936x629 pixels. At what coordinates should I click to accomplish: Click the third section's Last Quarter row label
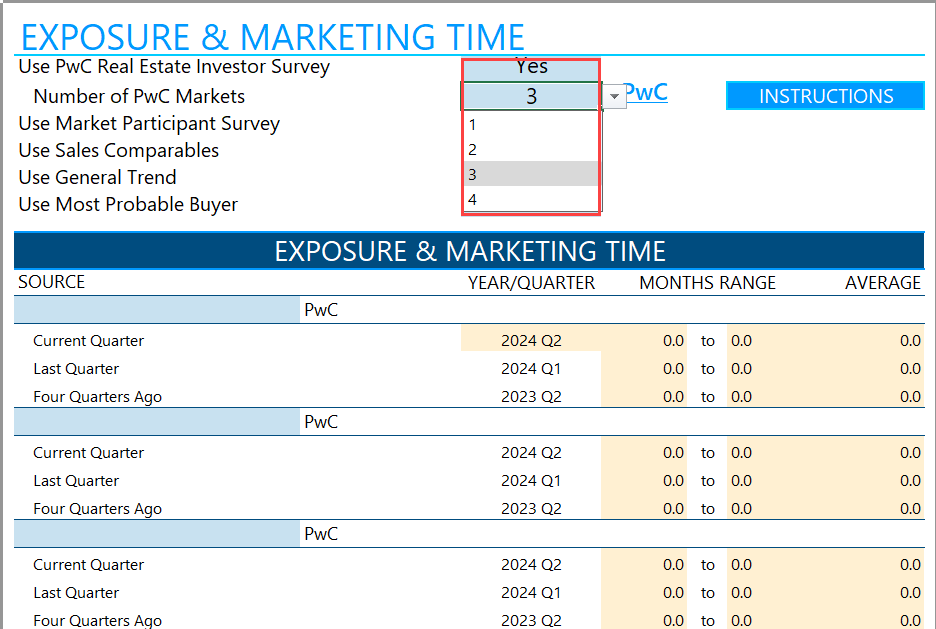tap(76, 593)
